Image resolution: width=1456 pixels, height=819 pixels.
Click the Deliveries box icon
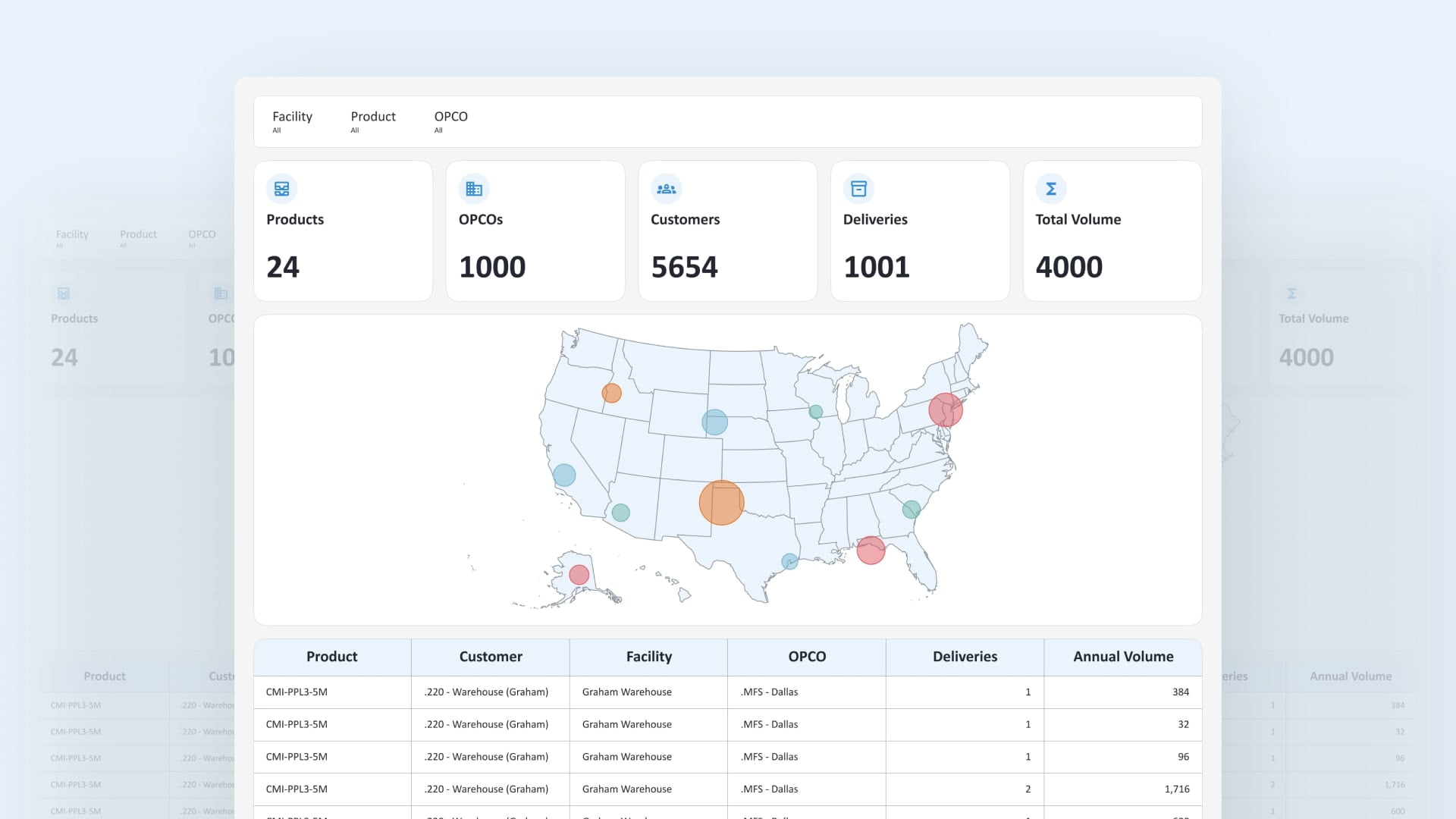click(x=858, y=189)
